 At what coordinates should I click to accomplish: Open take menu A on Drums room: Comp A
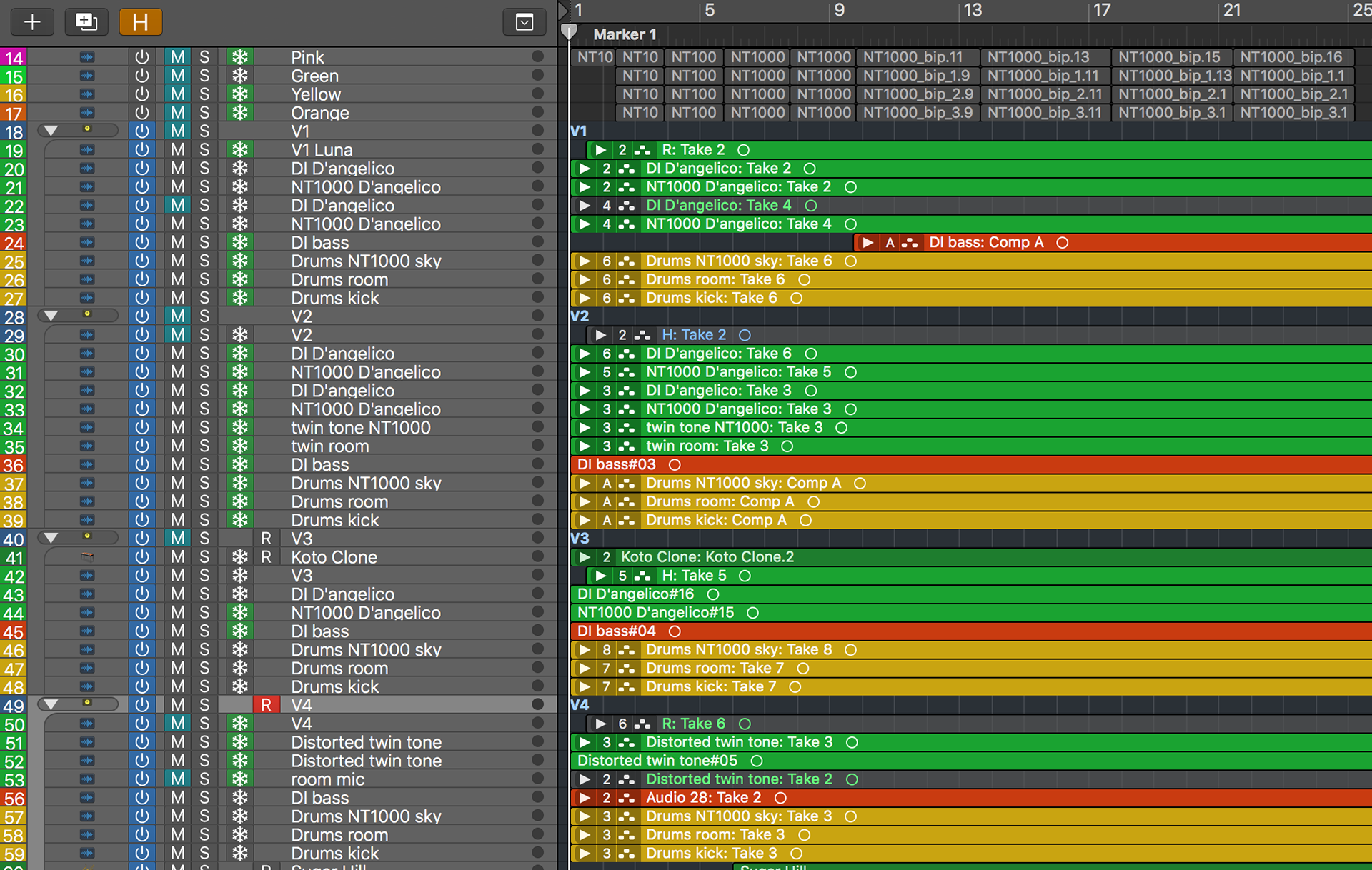[x=607, y=501]
